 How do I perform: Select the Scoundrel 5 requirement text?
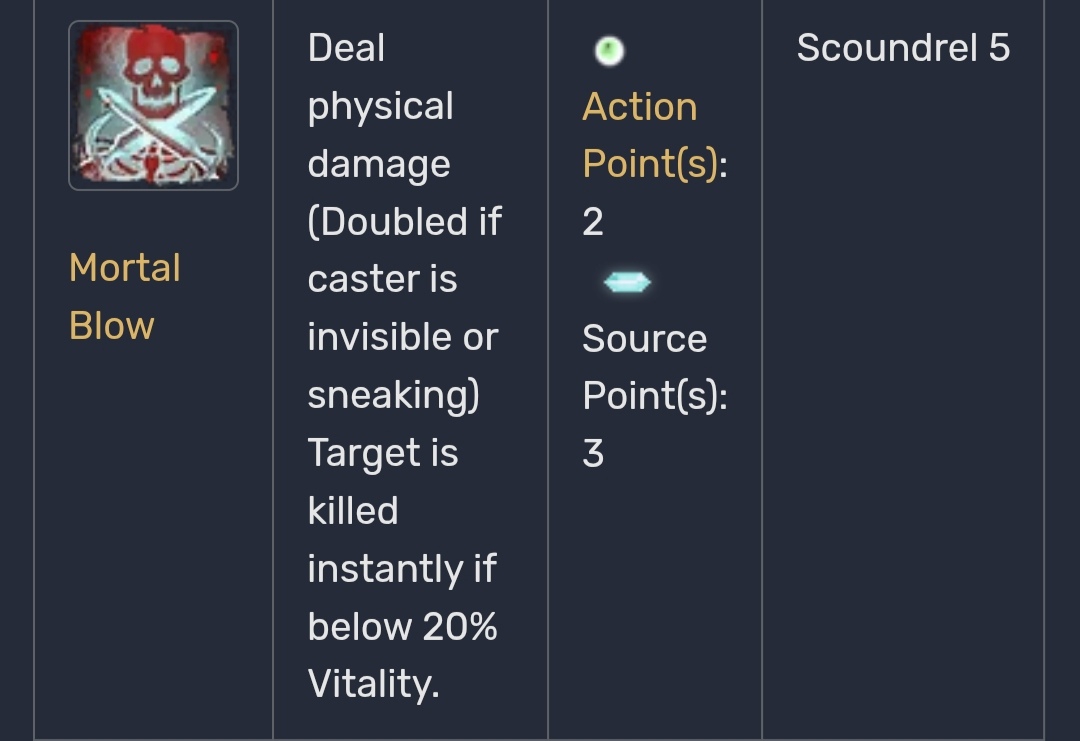click(x=903, y=48)
